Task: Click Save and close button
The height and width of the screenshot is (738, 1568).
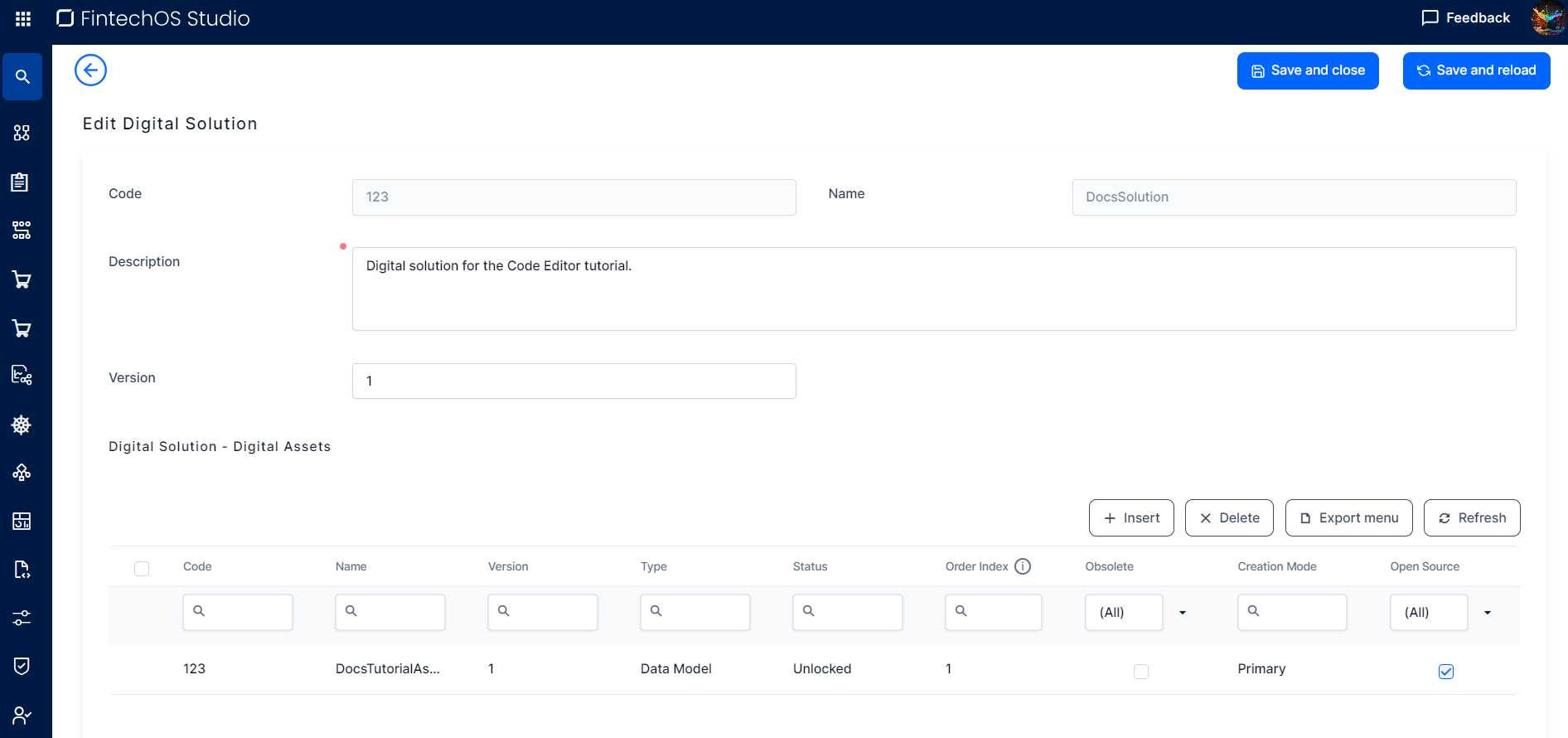Action: (1307, 70)
